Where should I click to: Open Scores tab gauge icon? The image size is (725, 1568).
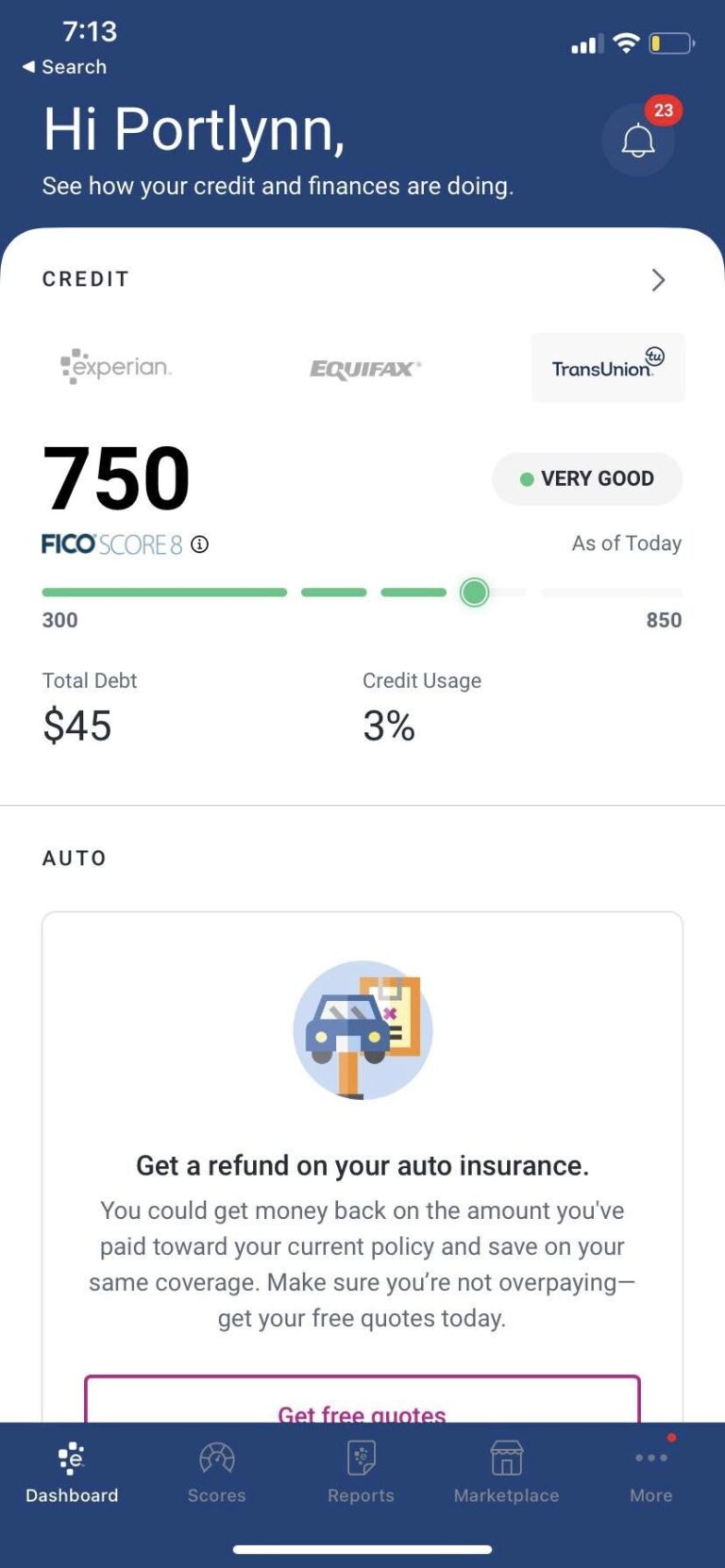coord(216,1458)
